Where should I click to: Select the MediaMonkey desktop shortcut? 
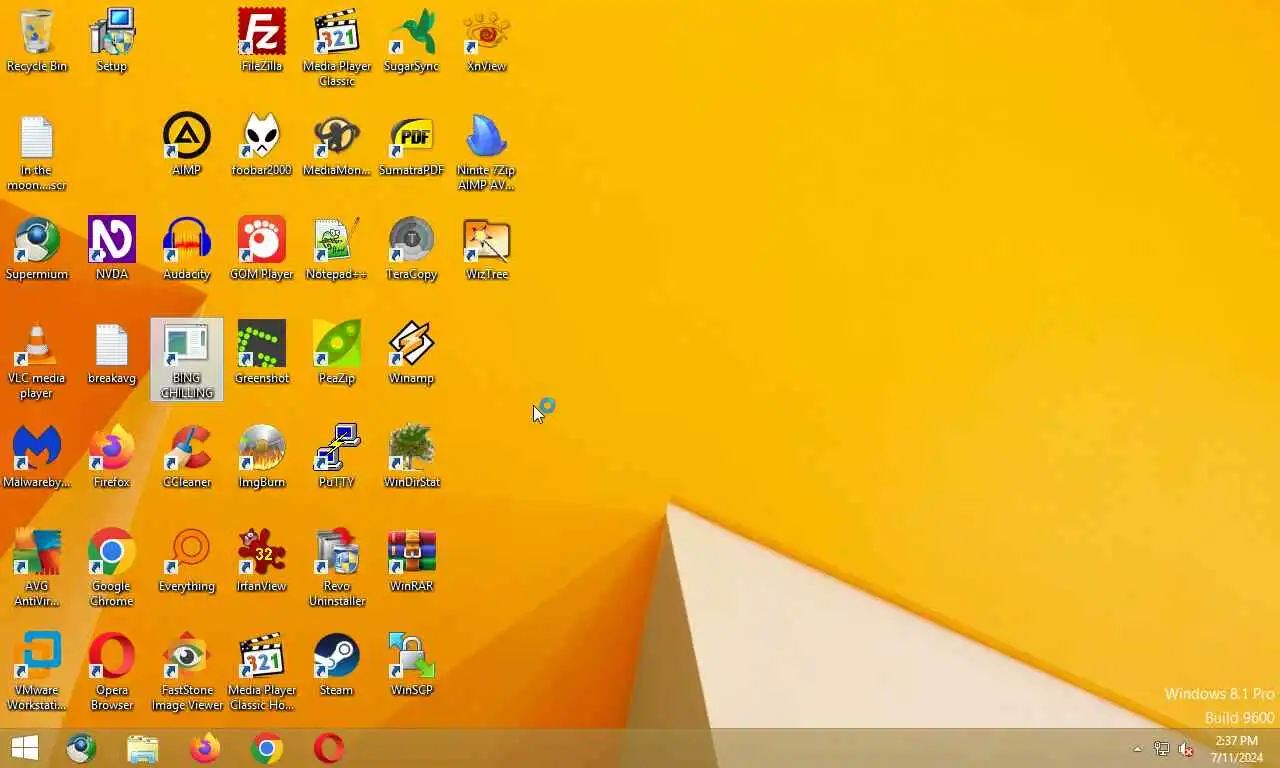coord(337,145)
